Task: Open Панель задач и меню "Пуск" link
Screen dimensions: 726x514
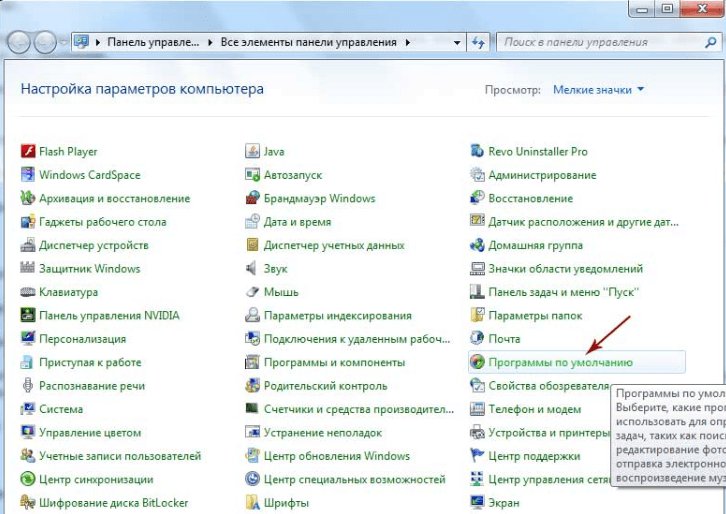Action: coord(563,292)
